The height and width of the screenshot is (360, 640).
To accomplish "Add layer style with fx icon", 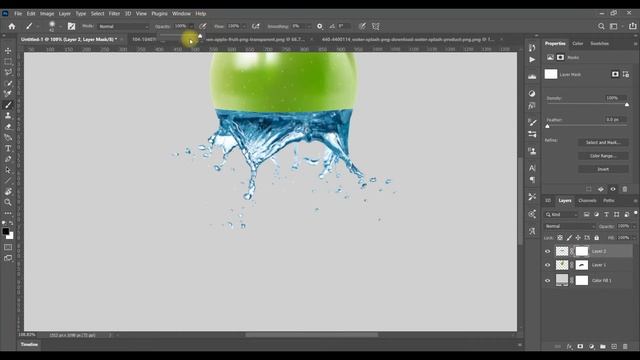I will (x=569, y=347).
